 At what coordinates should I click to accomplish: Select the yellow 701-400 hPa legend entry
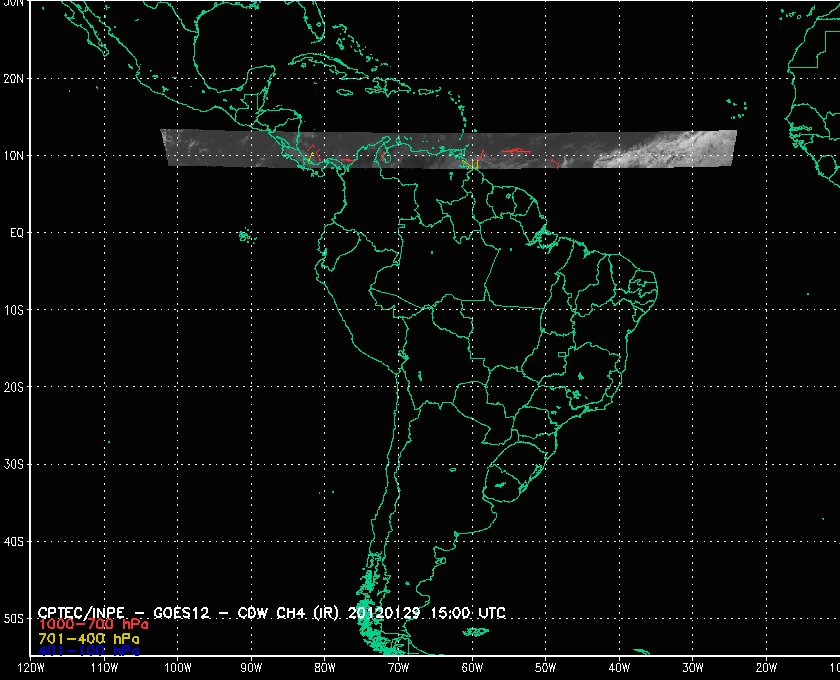(89, 639)
